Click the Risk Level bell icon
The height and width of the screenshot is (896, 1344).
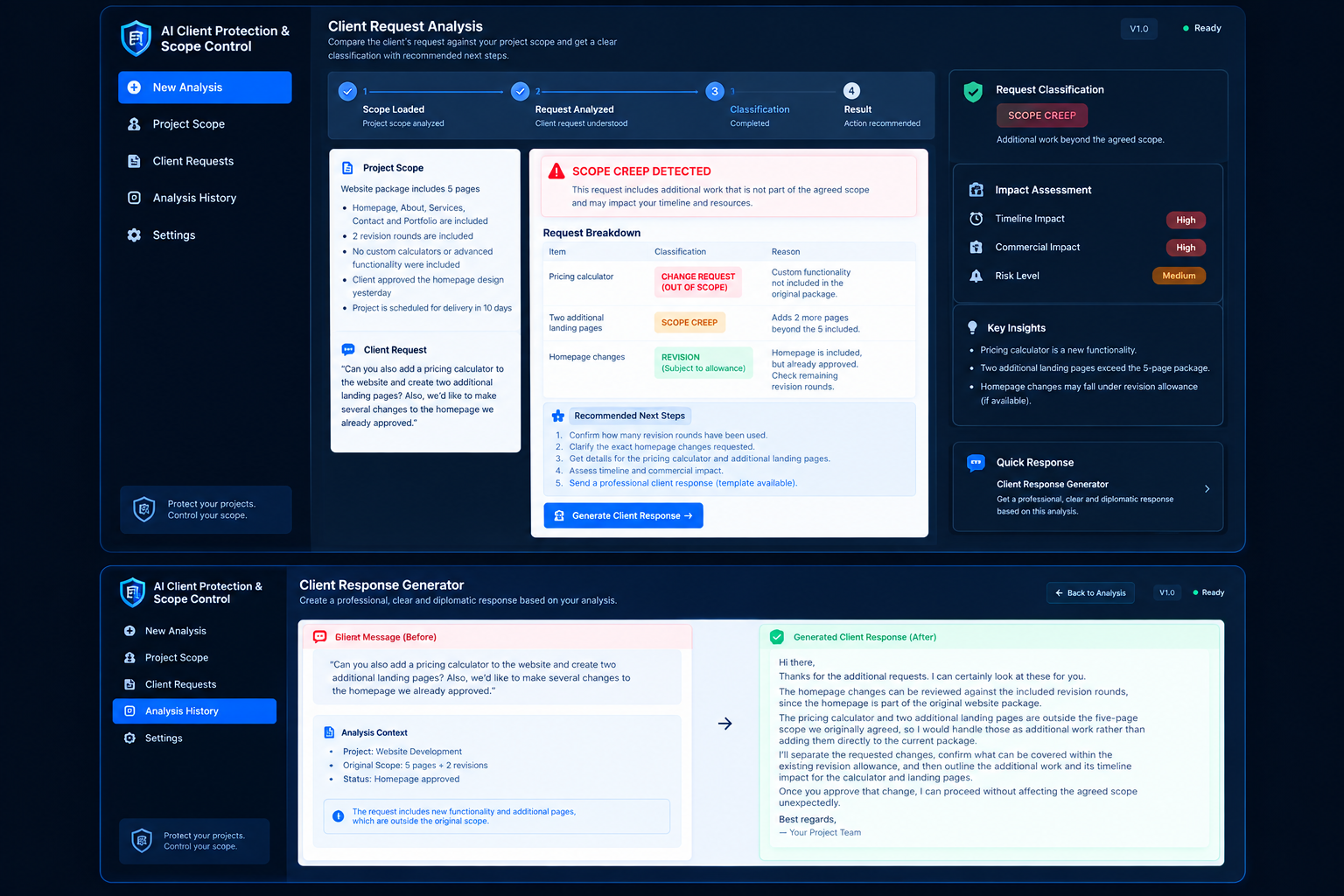click(976, 276)
